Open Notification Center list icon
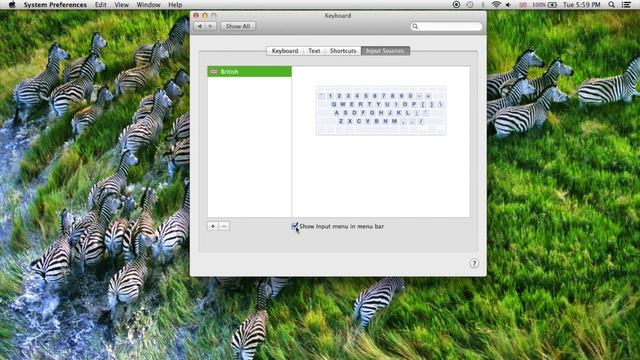640x360 pixels. click(x=626, y=5)
